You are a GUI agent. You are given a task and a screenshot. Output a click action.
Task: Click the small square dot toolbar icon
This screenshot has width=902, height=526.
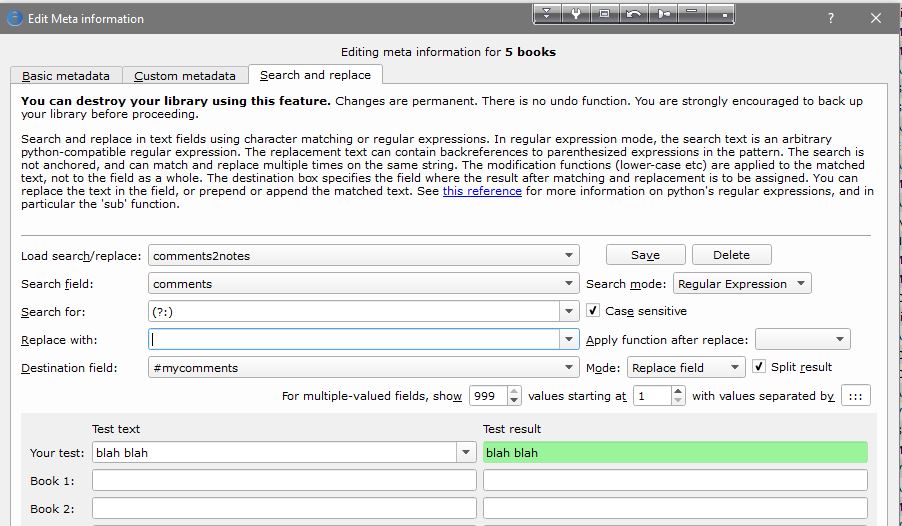pos(721,14)
